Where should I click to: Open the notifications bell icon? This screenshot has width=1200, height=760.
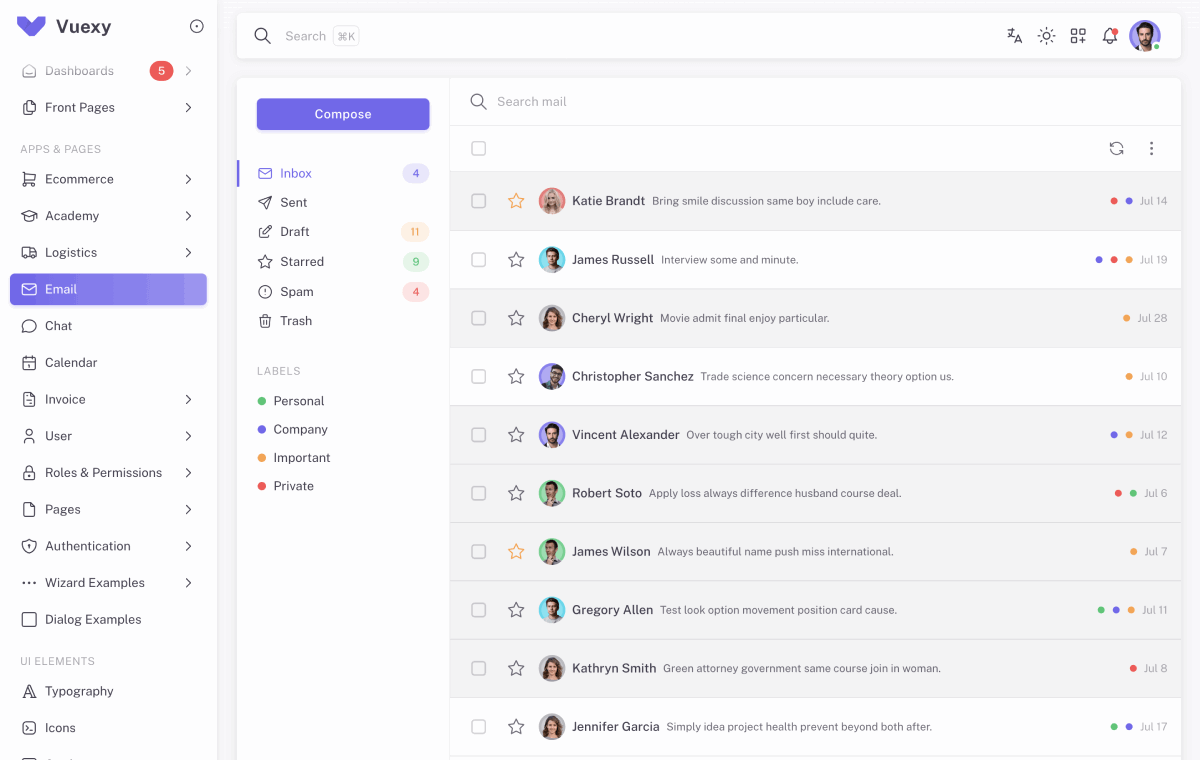point(1110,35)
